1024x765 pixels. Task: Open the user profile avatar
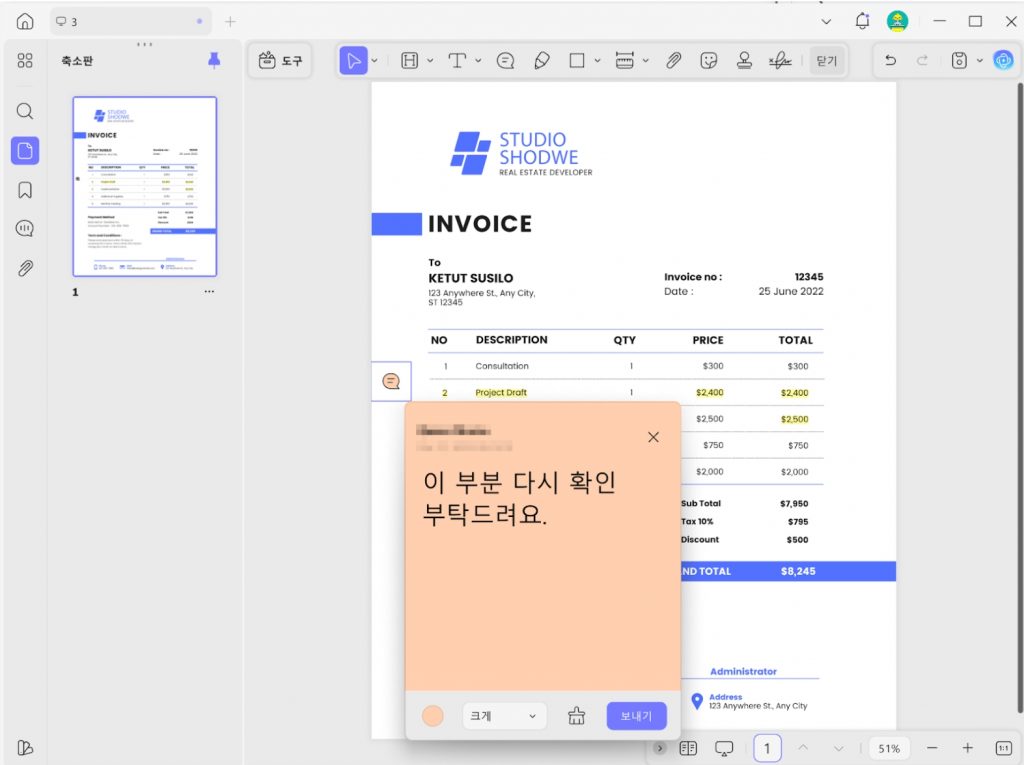click(x=897, y=21)
